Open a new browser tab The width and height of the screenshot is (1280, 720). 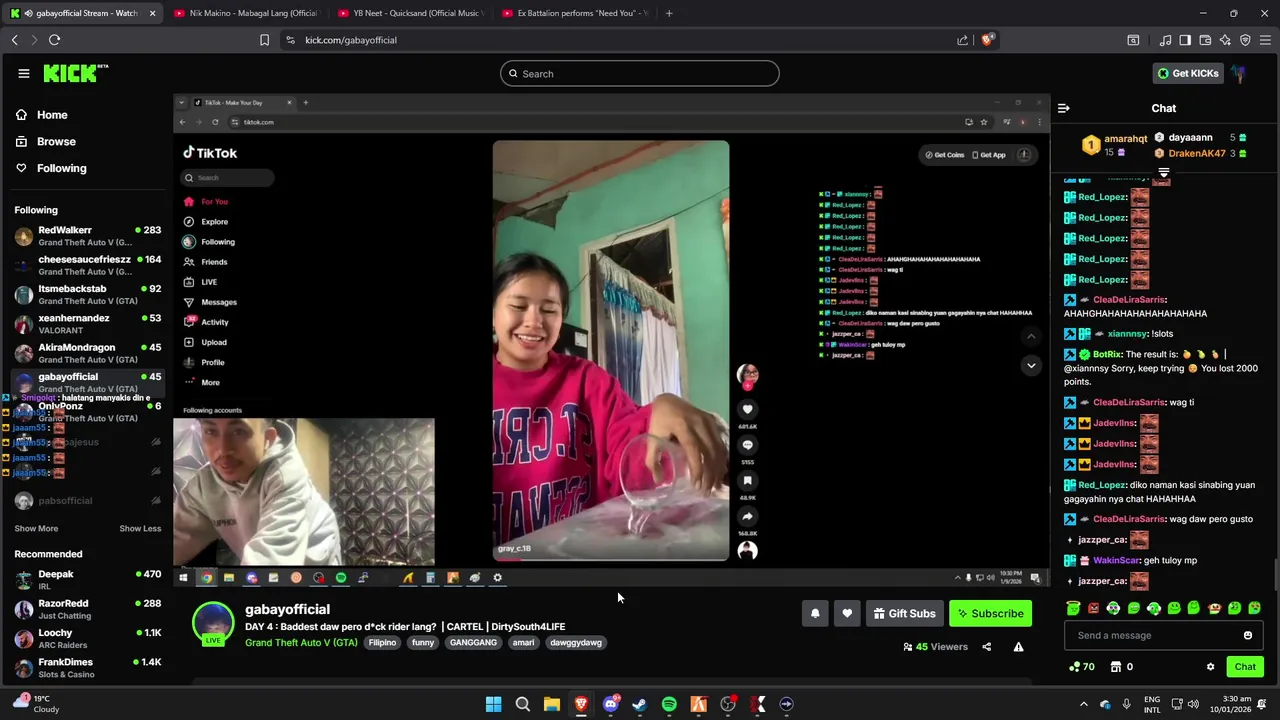[x=669, y=13]
